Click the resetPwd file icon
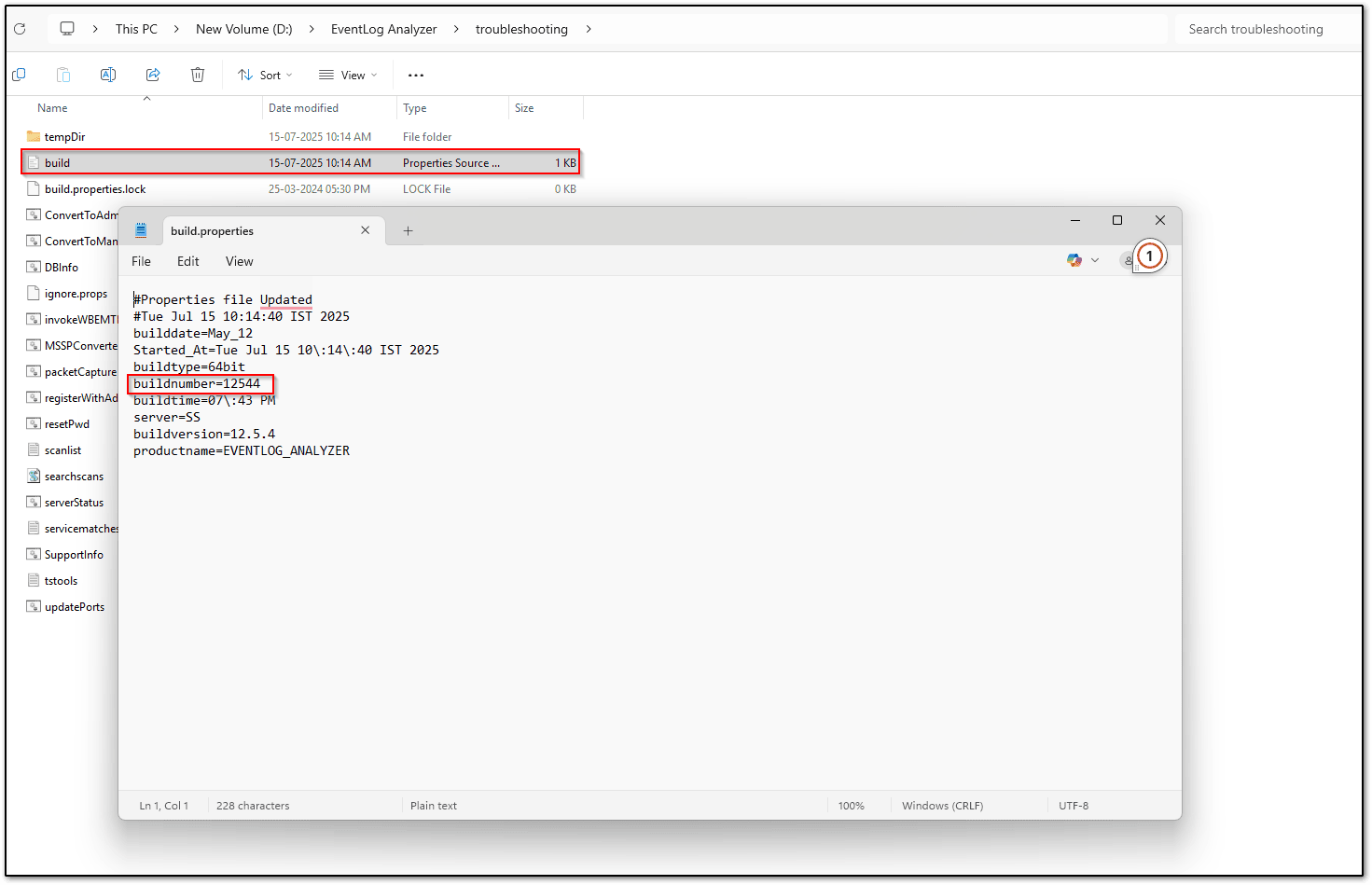 (34, 423)
